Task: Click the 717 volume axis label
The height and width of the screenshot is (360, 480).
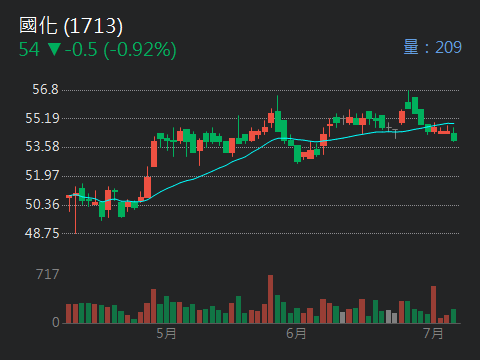Action: click(x=48, y=274)
